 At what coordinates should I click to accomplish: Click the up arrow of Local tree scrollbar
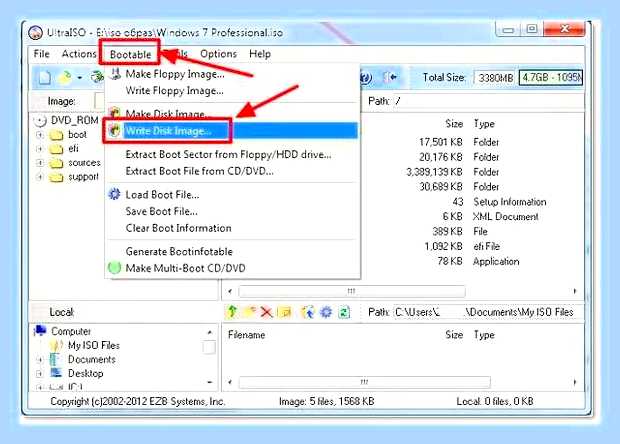point(210,332)
